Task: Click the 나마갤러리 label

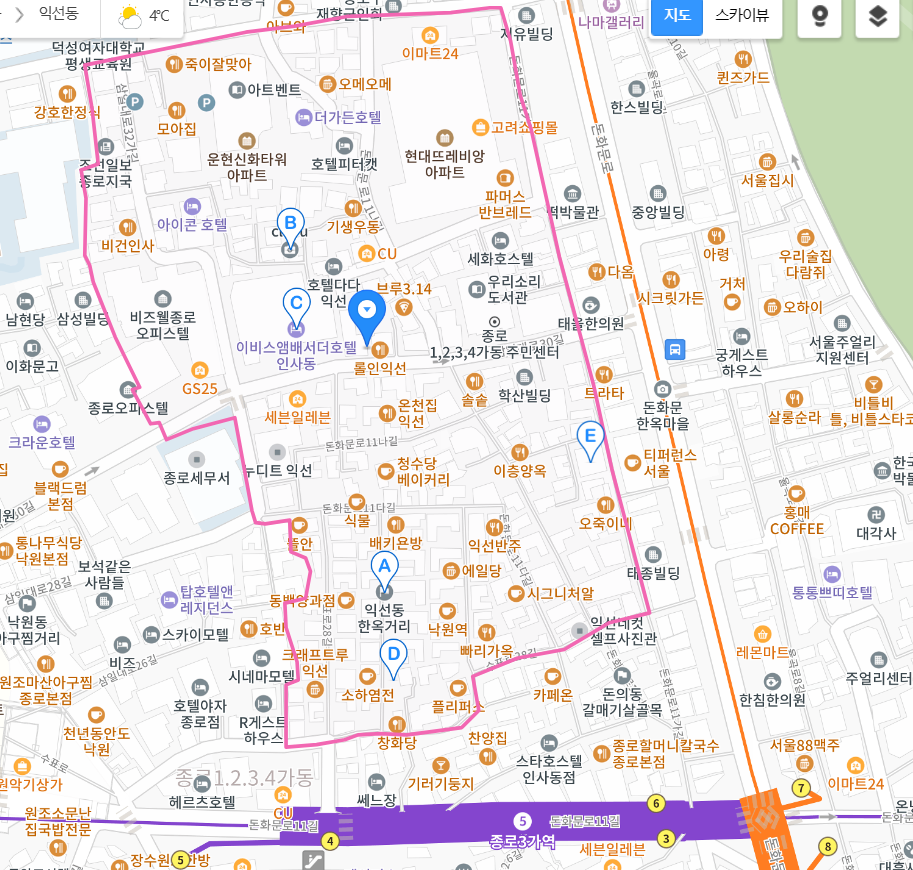Action: [611, 22]
